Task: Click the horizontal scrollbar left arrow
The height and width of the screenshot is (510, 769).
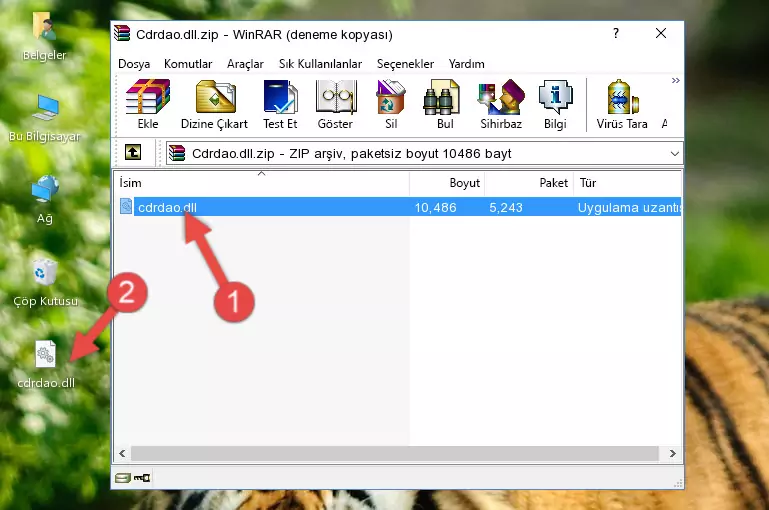Action: click(x=122, y=454)
